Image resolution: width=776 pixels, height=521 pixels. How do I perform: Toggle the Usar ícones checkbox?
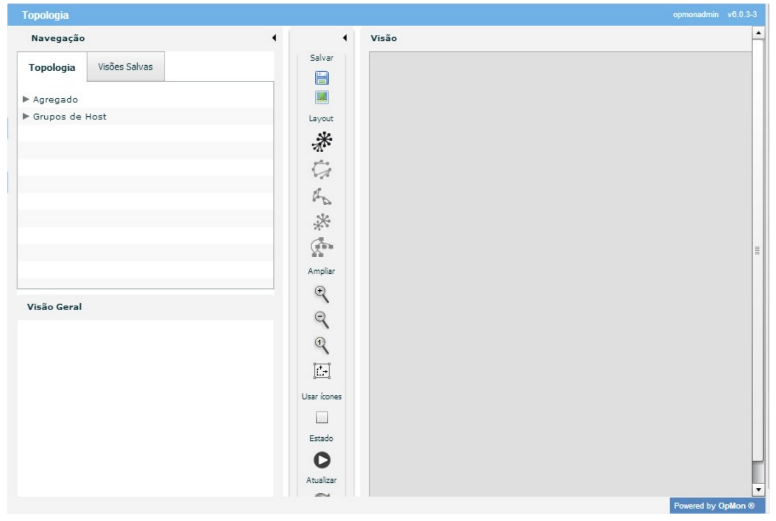[x=322, y=417]
